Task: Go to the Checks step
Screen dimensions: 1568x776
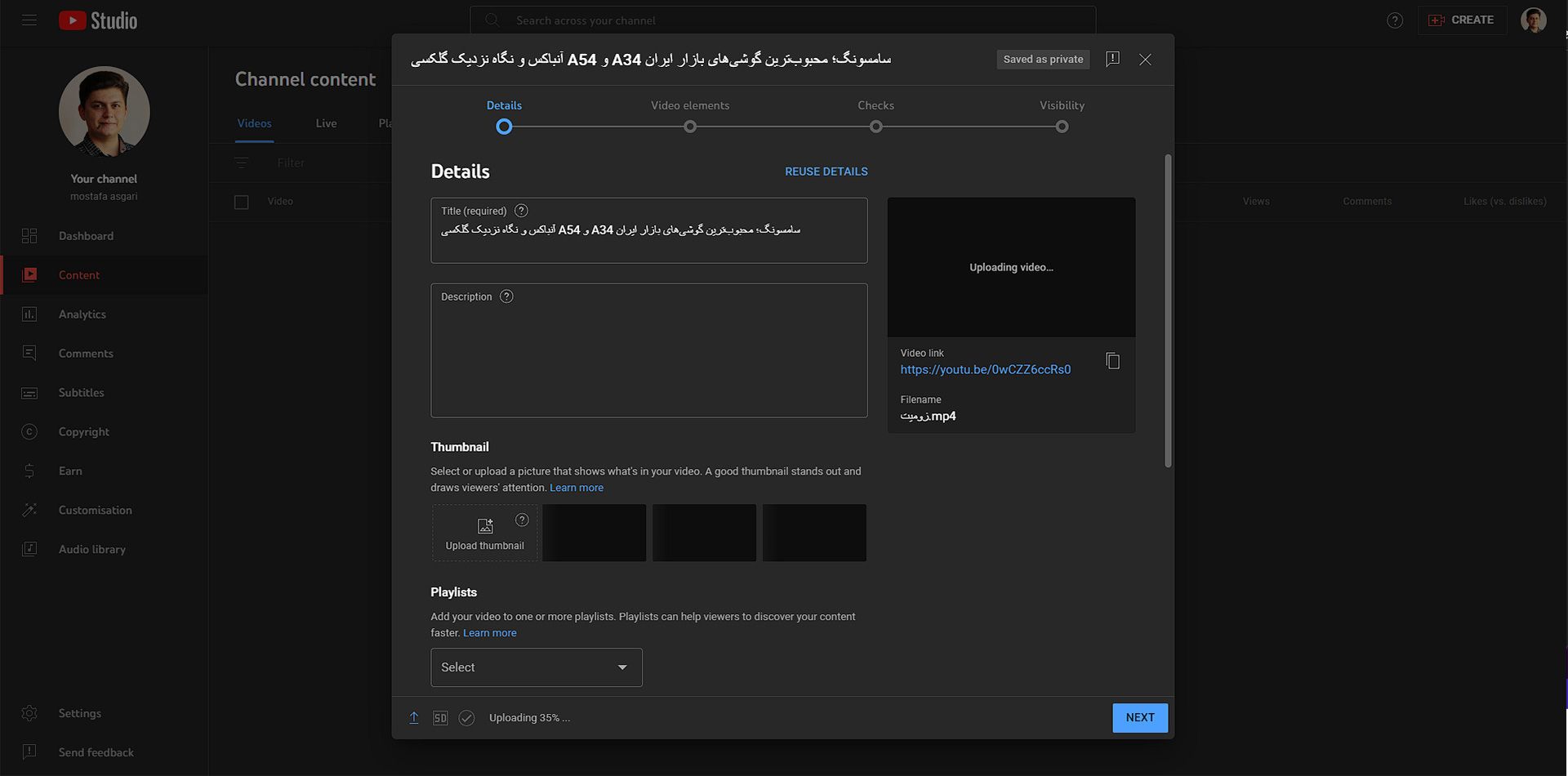Action: pos(875,117)
